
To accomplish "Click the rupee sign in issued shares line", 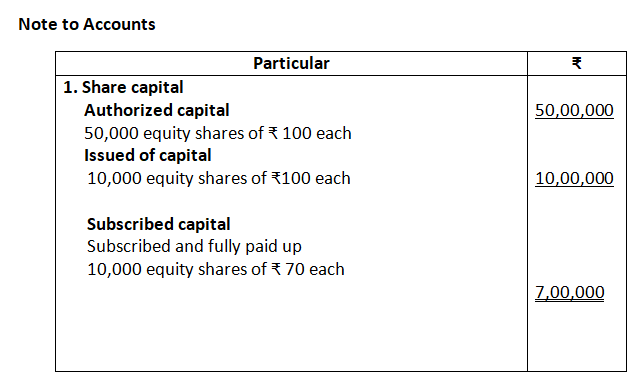I will click(276, 178).
